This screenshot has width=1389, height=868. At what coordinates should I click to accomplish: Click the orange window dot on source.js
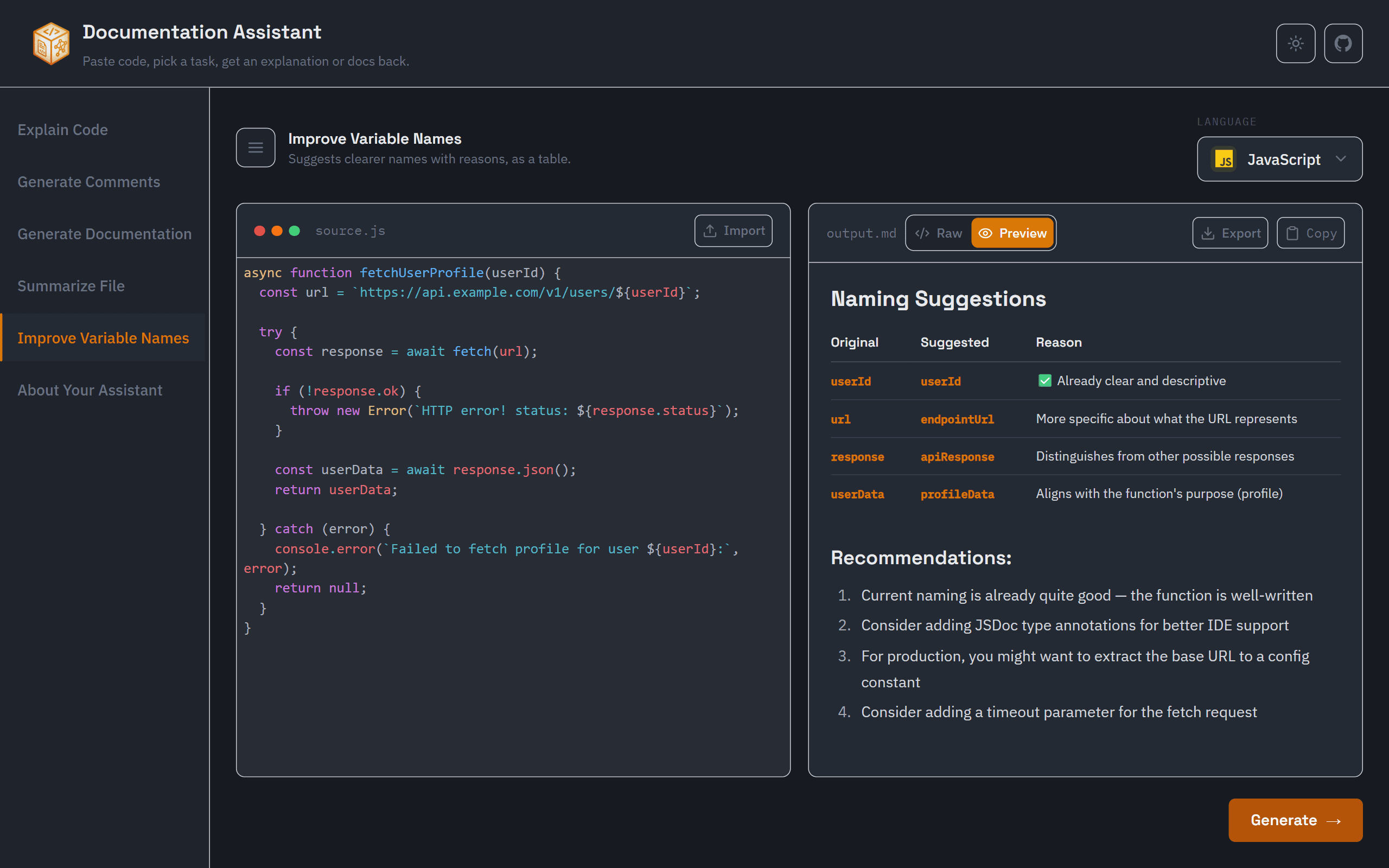point(277,231)
